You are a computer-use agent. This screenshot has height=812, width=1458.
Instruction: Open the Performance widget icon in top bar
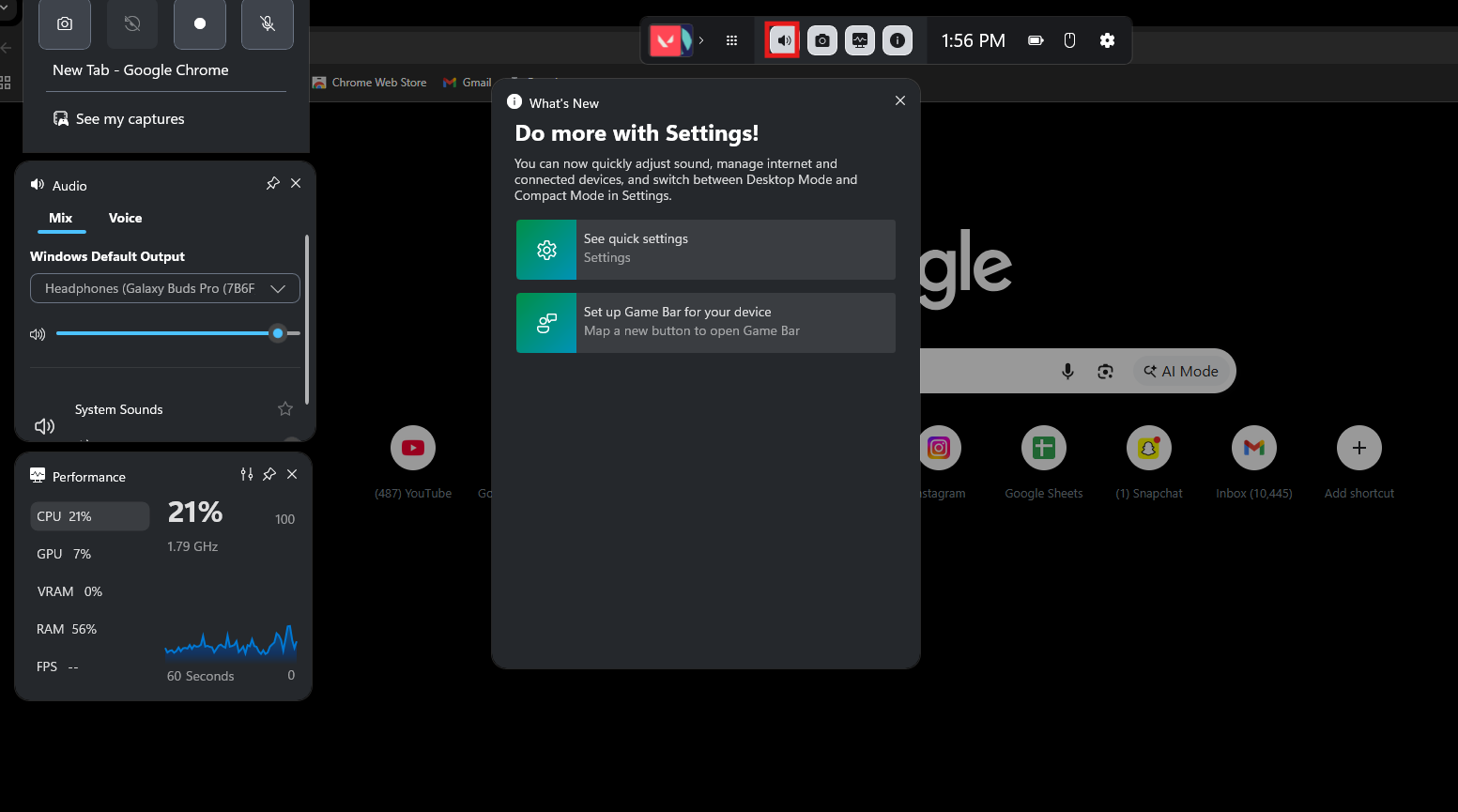(859, 40)
